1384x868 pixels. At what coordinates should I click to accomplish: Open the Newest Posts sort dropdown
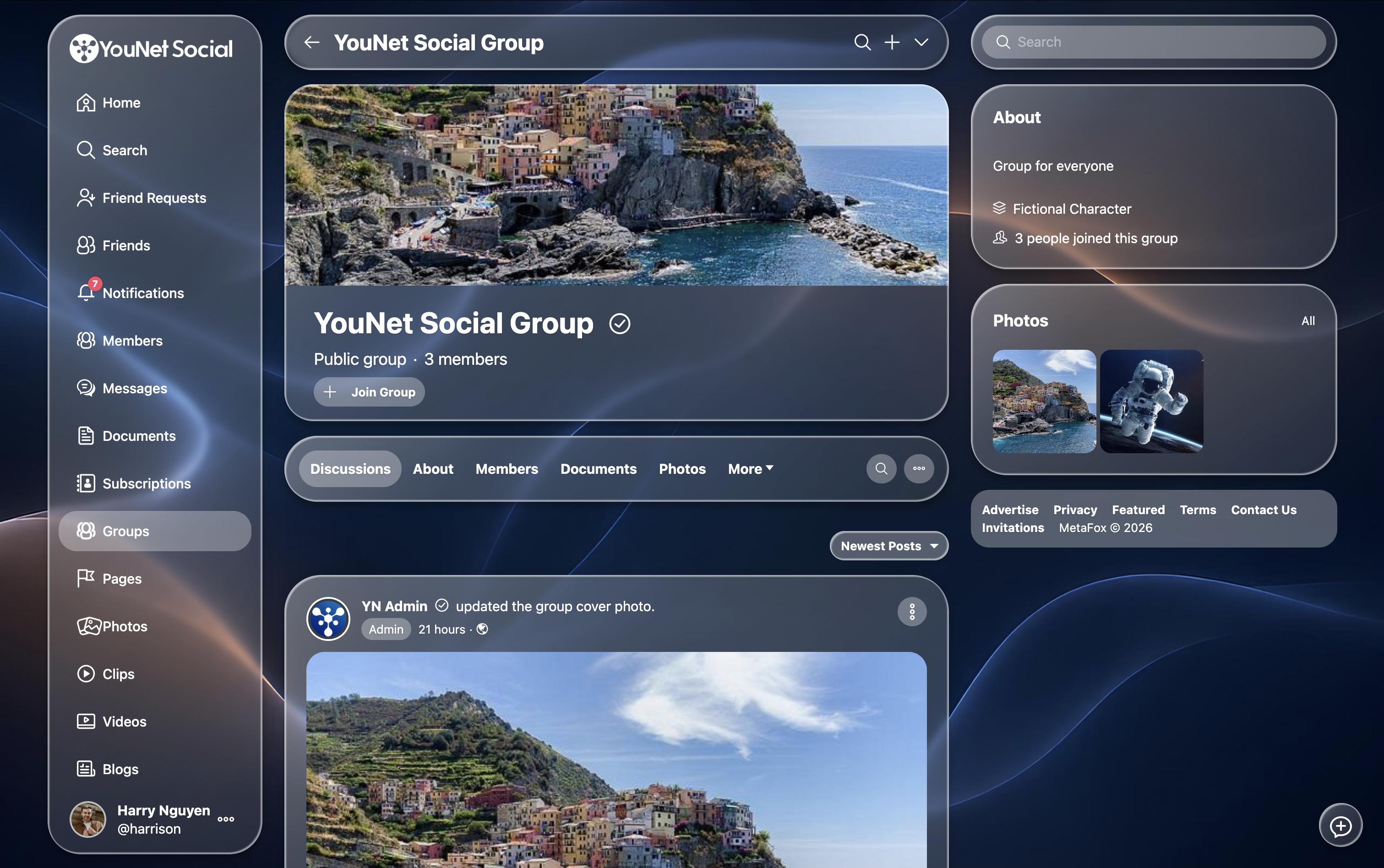pos(888,545)
